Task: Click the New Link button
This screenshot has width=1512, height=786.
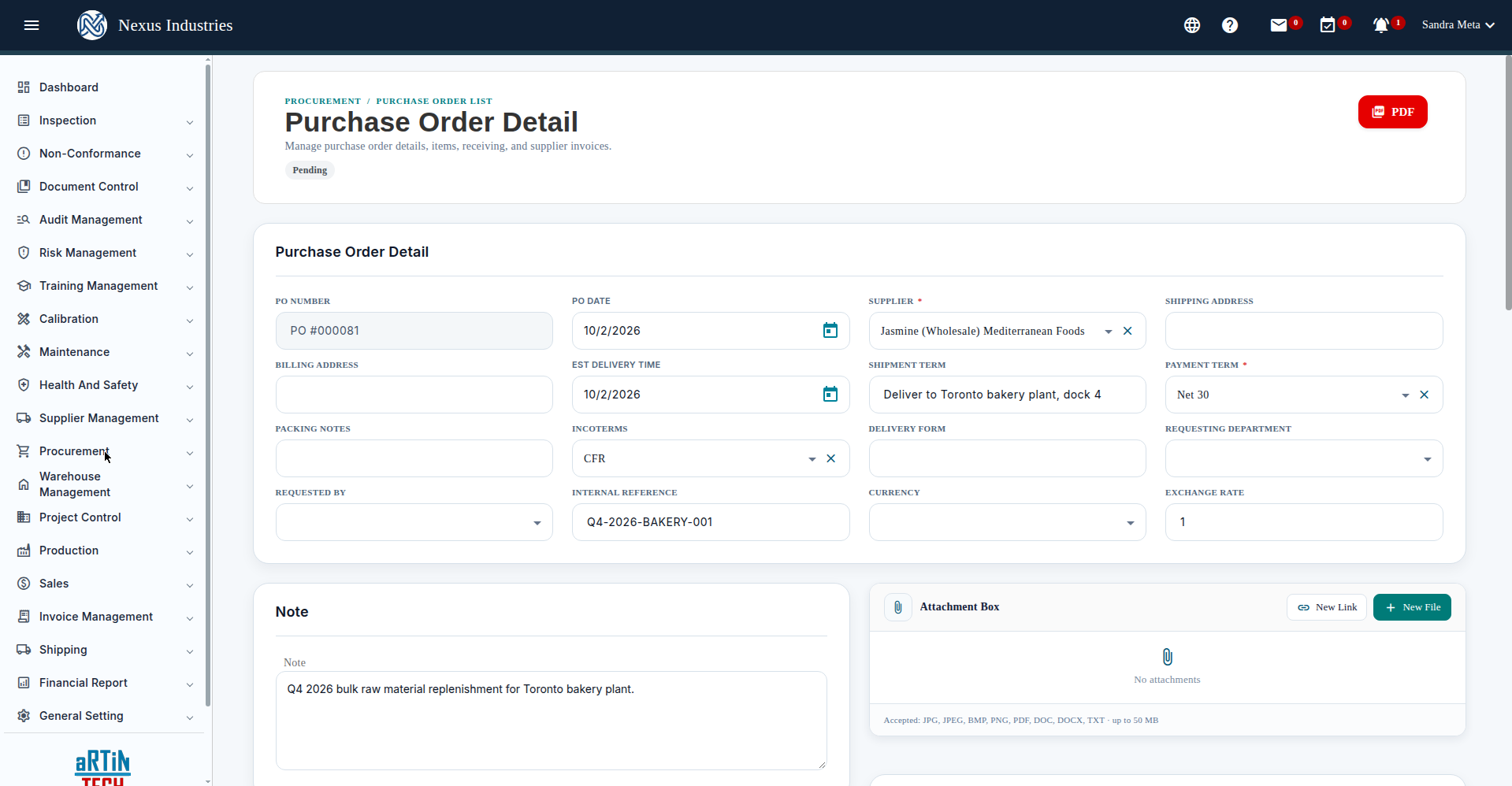Action: [1327, 607]
